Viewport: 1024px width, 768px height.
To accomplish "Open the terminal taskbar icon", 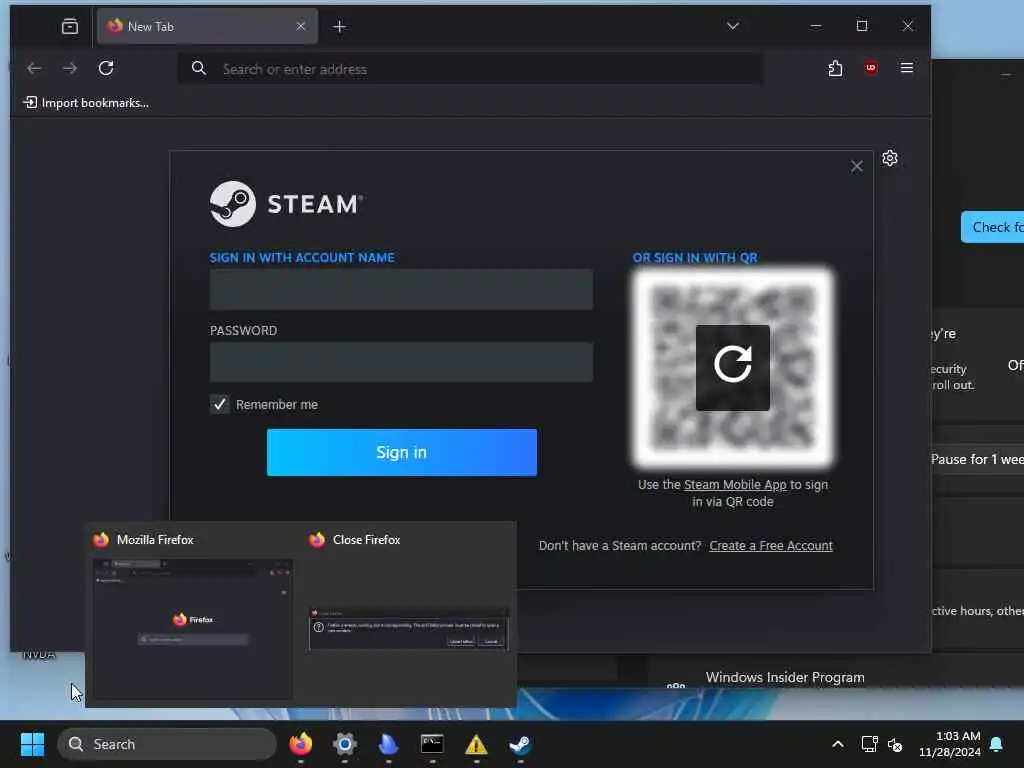I will 432,744.
